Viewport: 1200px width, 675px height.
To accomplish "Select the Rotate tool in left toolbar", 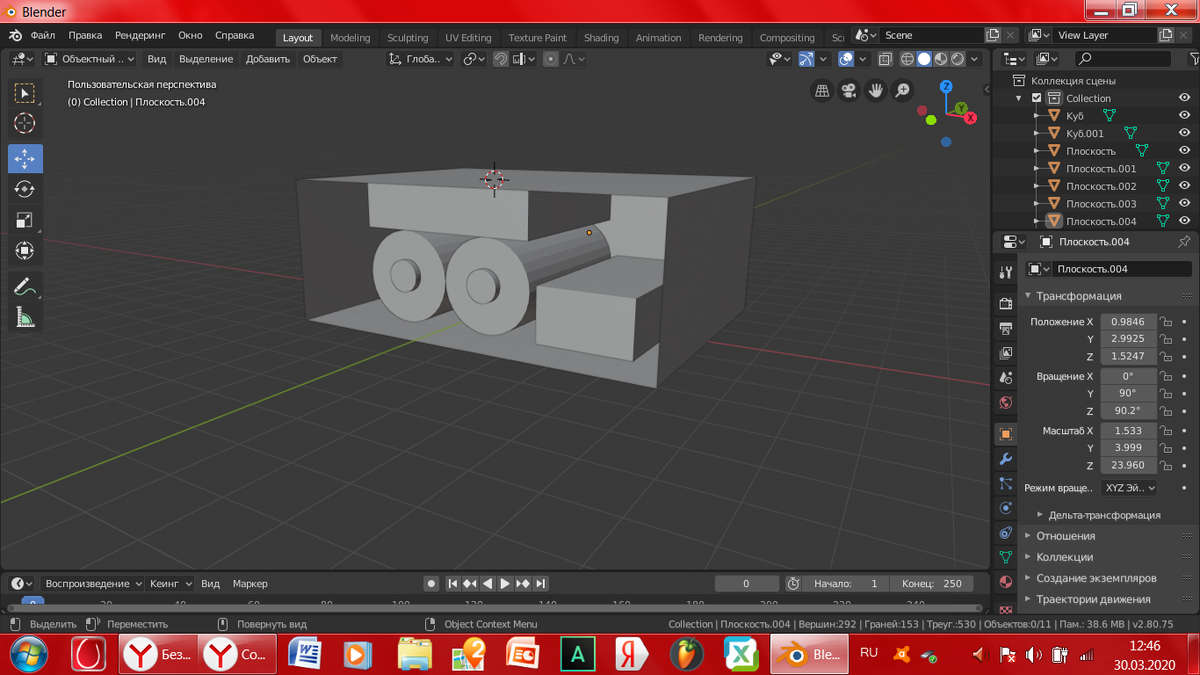I will pyautogui.click(x=25, y=189).
